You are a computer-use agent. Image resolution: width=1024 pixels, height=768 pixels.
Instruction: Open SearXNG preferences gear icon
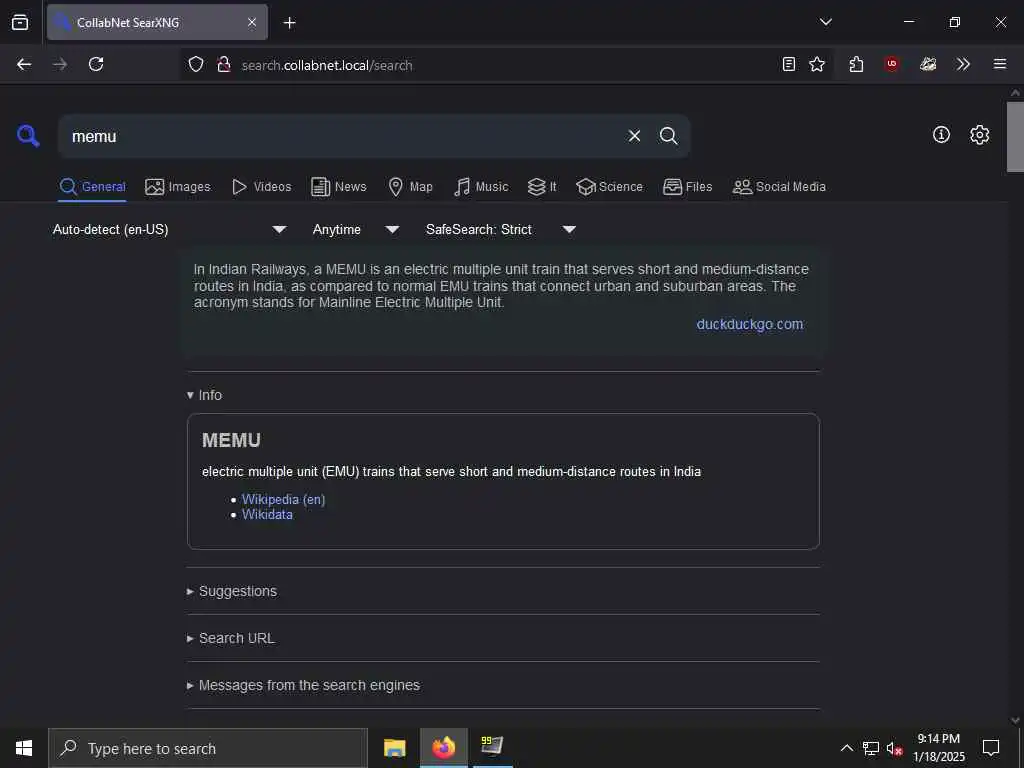[x=979, y=135]
